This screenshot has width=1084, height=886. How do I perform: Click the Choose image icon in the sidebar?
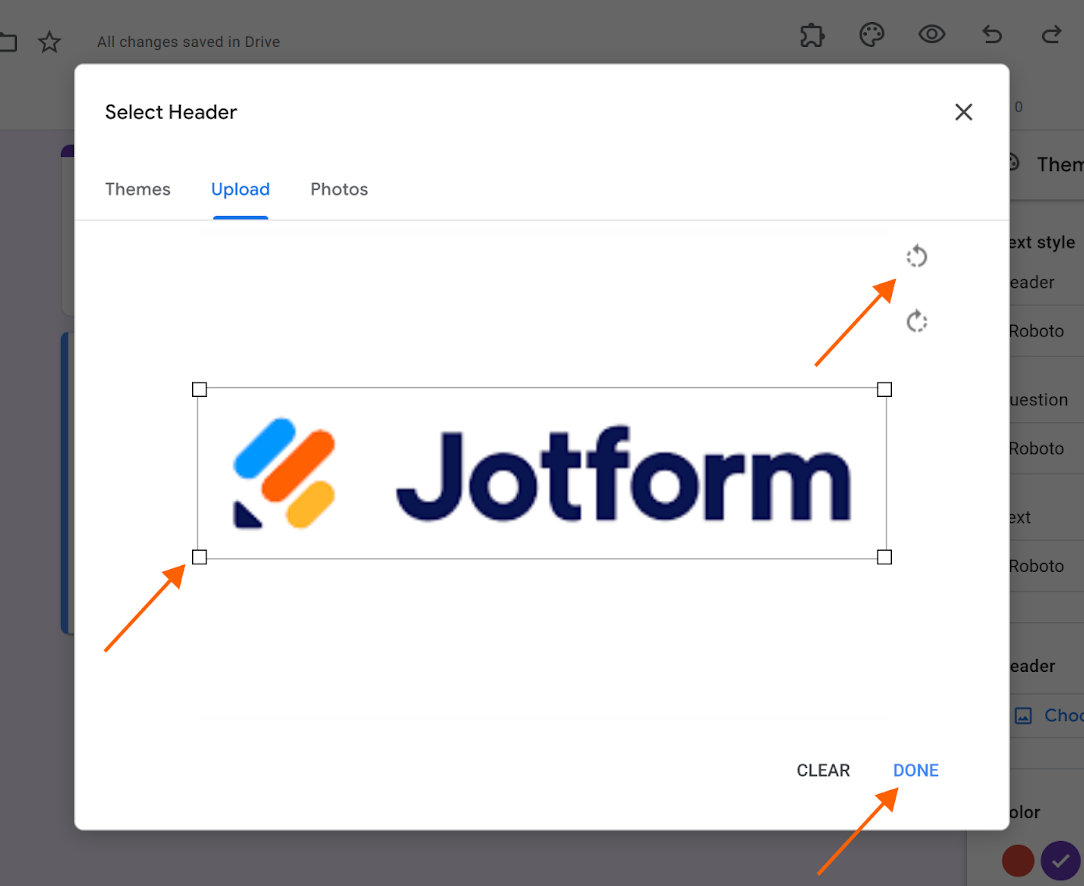(x=1023, y=715)
